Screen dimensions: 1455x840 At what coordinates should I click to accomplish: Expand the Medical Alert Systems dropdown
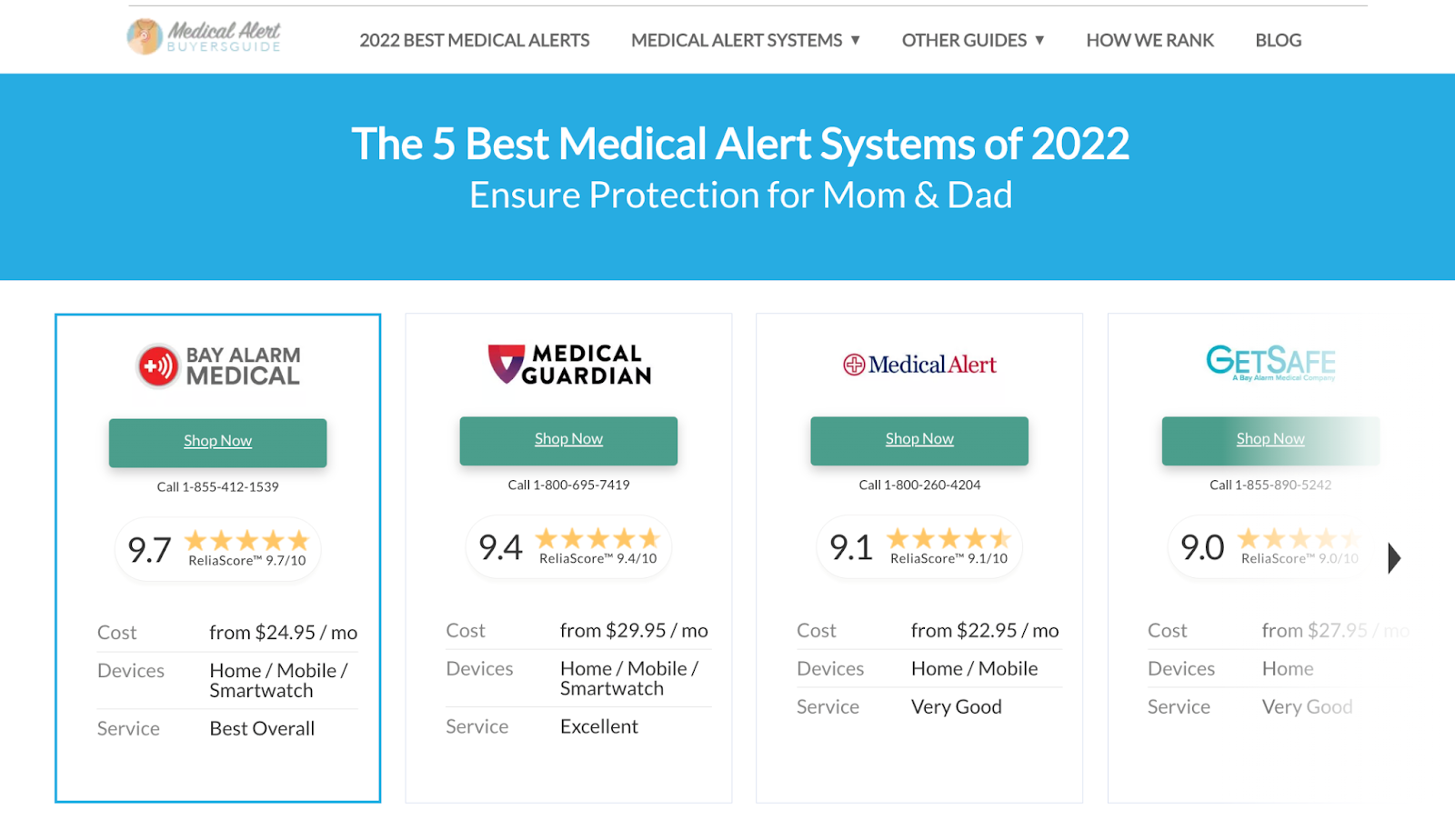click(x=745, y=40)
